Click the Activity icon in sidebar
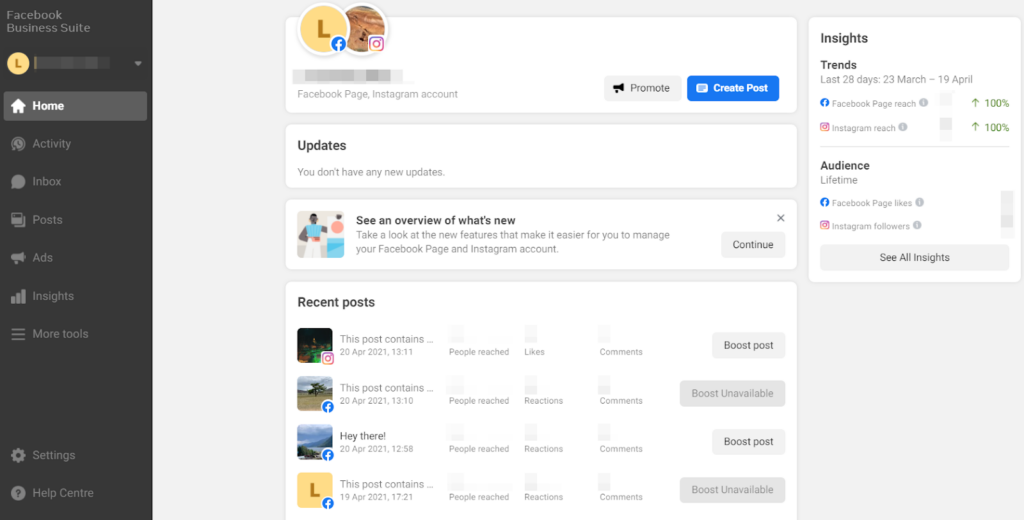 coord(18,144)
